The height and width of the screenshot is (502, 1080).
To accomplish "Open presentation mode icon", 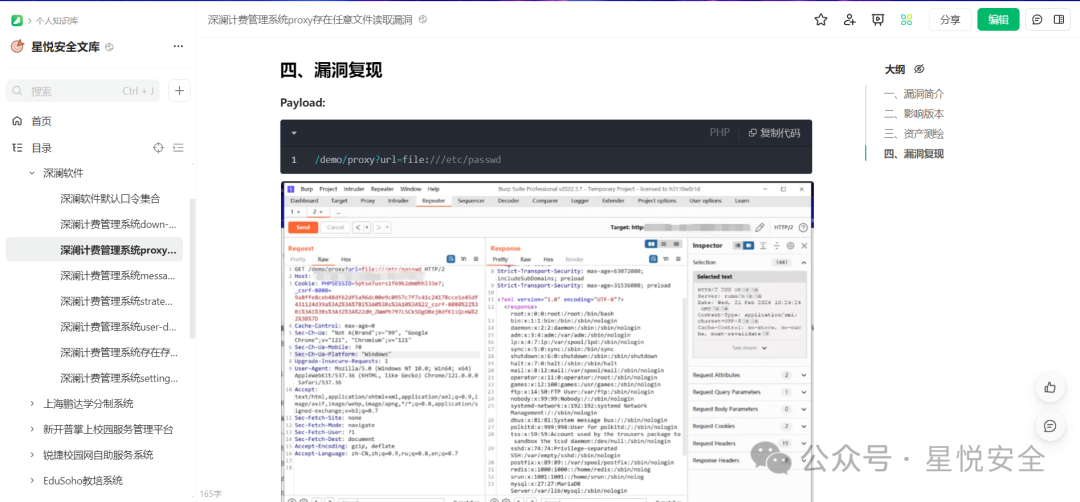I will point(878,20).
